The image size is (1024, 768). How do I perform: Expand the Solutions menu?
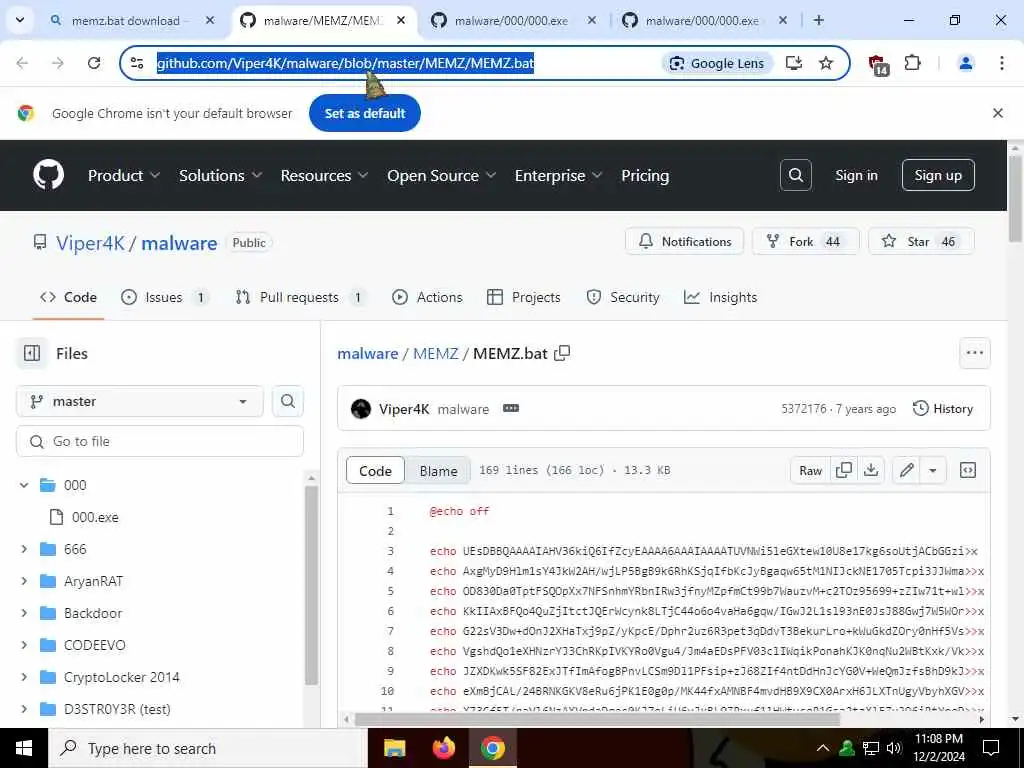point(221,175)
